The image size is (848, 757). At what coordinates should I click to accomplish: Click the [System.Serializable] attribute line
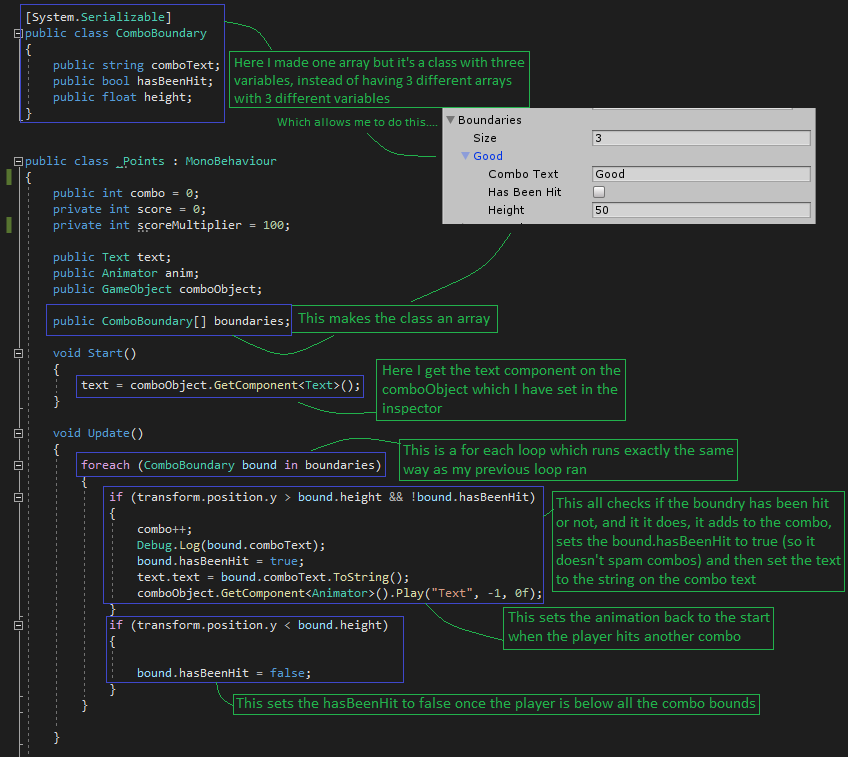[98, 17]
